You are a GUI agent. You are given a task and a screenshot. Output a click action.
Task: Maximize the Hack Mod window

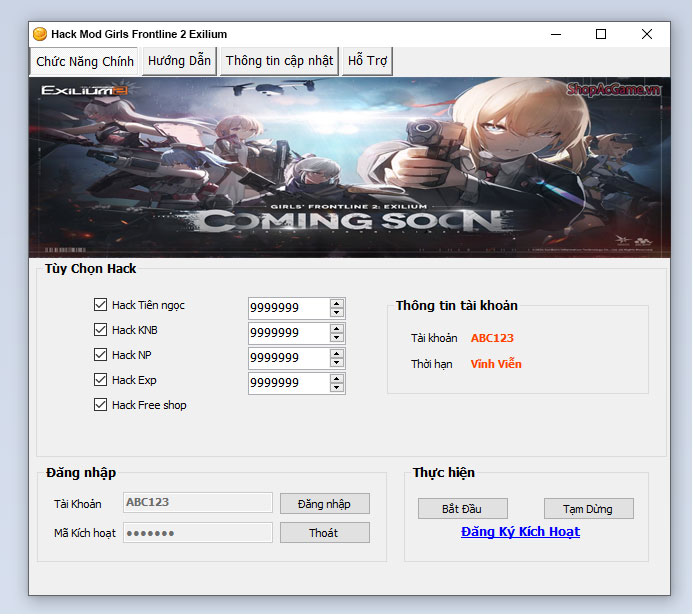[x=601, y=34]
